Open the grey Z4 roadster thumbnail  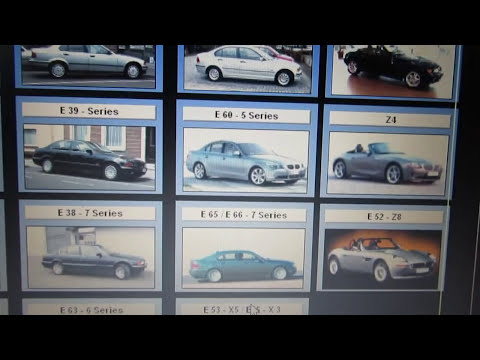tap(388, 163)
